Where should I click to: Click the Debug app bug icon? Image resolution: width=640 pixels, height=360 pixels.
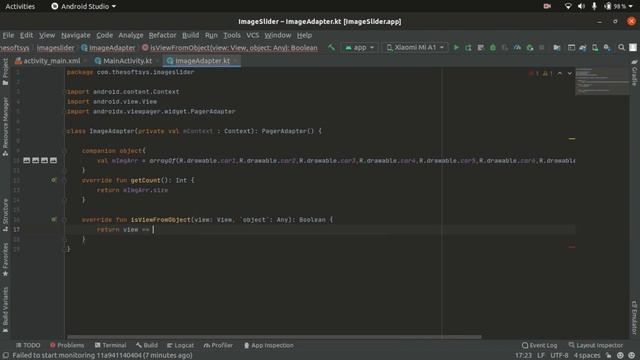click(x=493, y=48)
